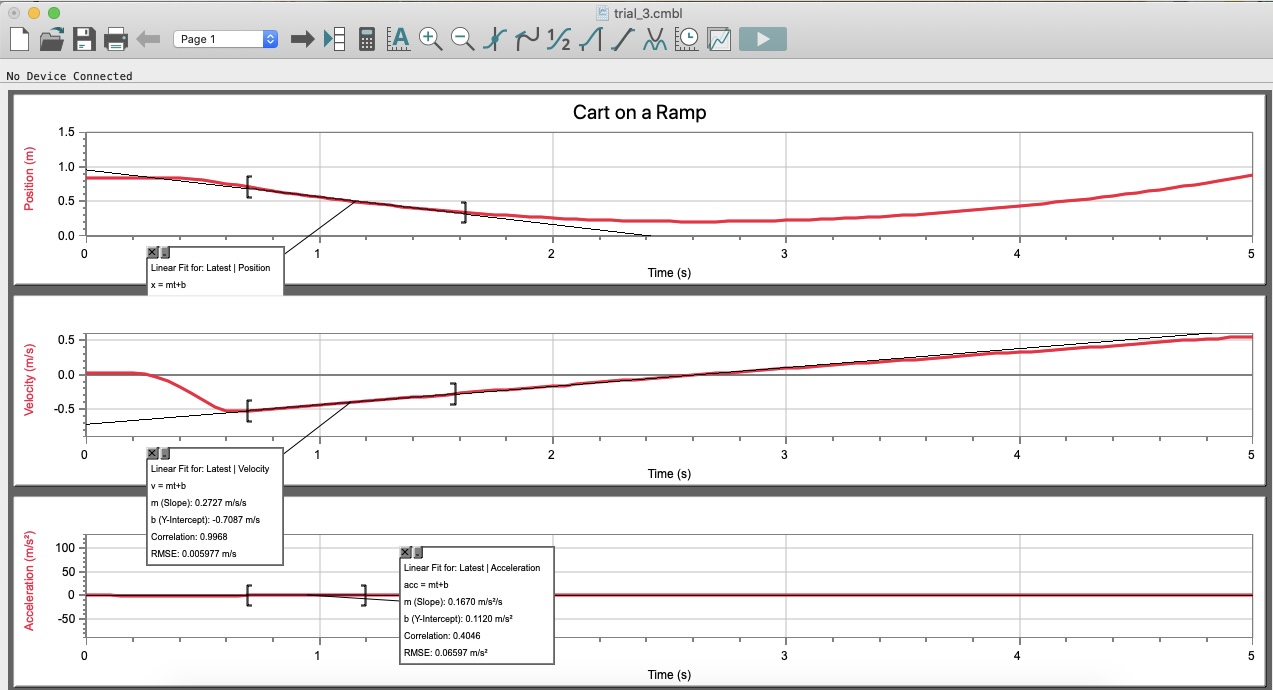Image resolution: width=1273 pixels, height=690 pixels.
Task: Activate the Integral tool icon
Action: pos(591,39)
